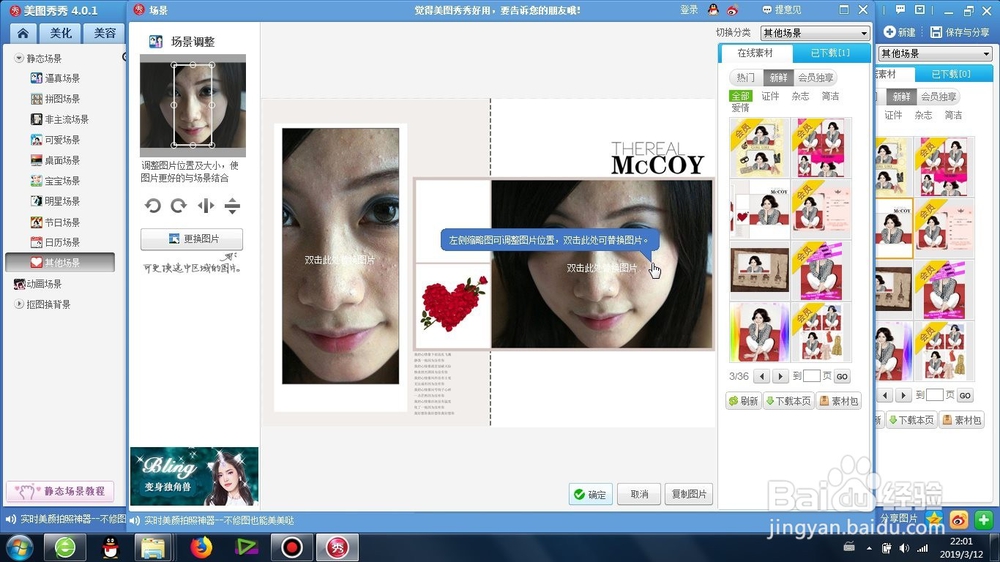Filter templates by 简洁 in scene dialog
Viewport: 1000px width, 562px height.
pos(830,96)
